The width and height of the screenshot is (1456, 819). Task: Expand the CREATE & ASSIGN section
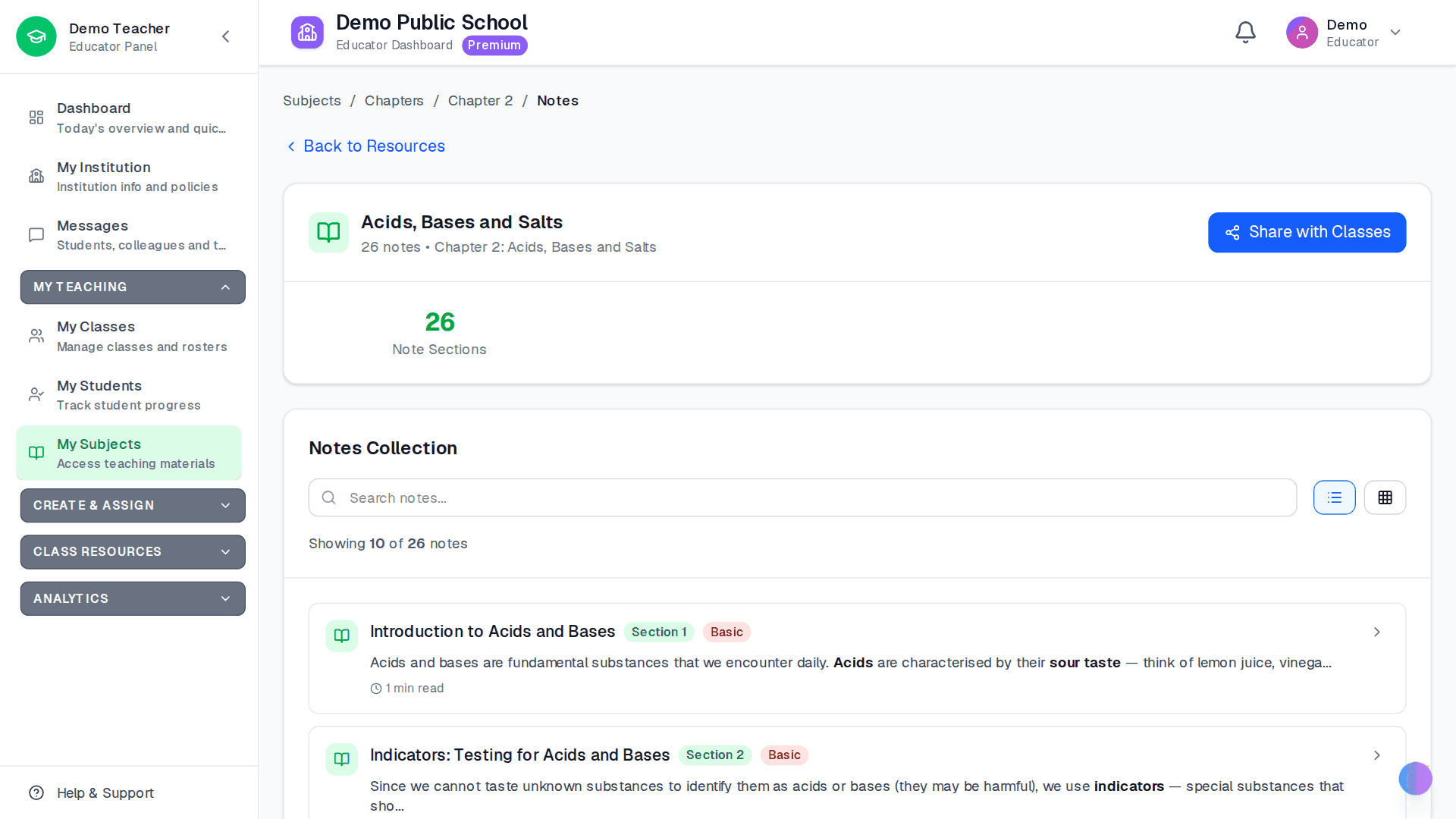coord(133,505)
